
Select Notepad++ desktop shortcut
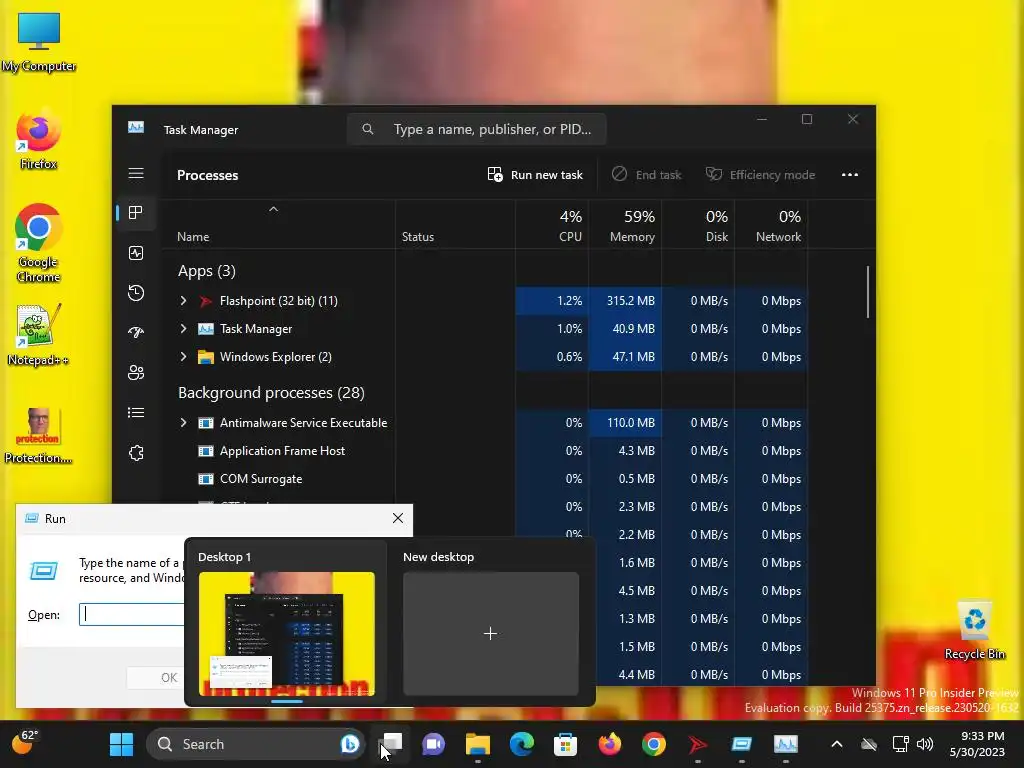point(39,336)
